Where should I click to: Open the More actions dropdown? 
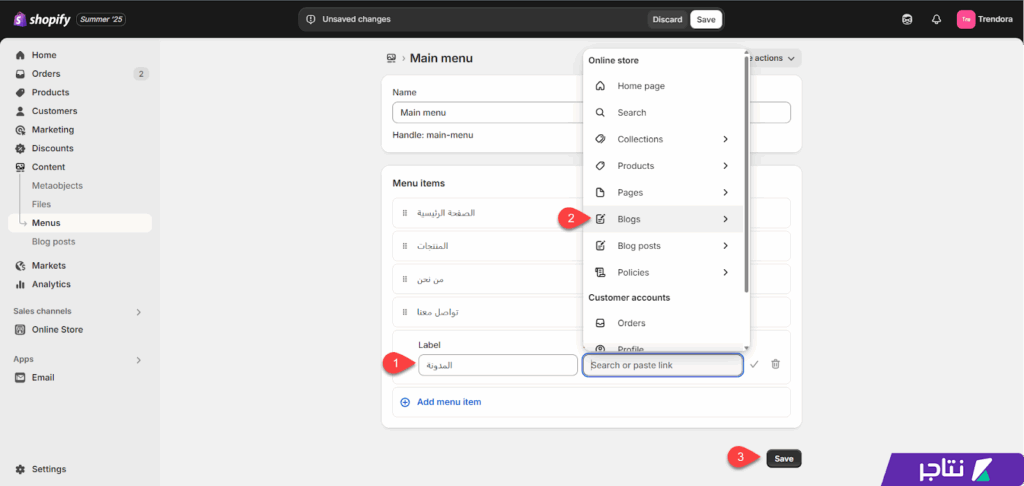775,58
